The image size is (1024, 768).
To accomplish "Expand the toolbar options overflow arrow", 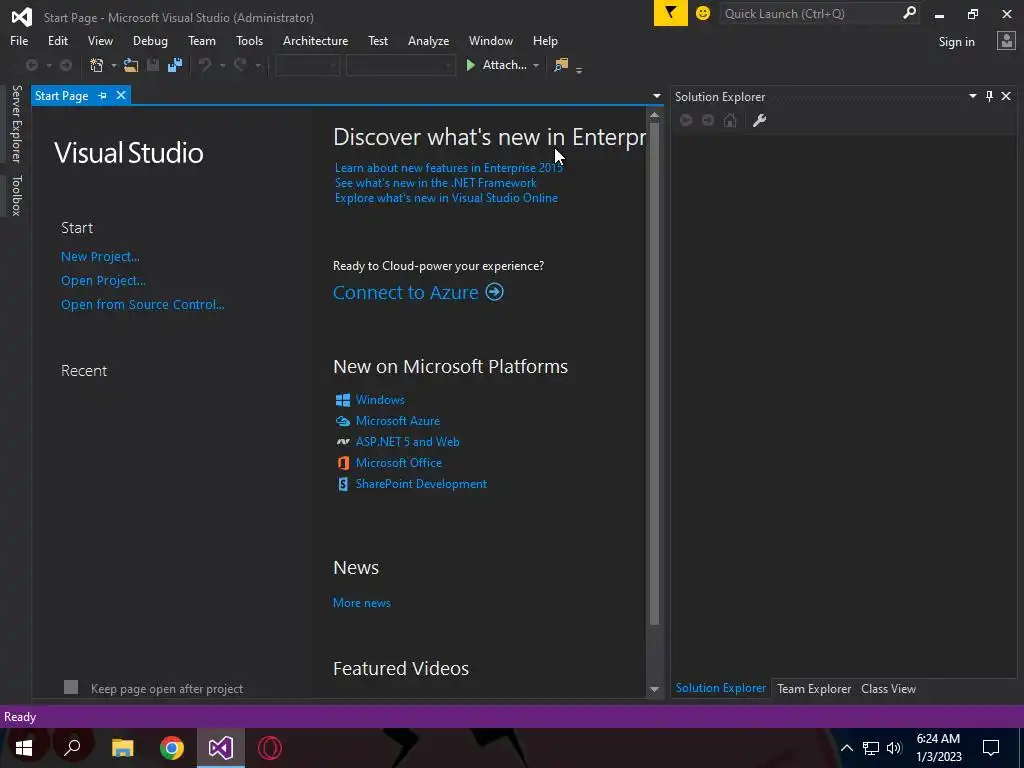I will pos(579,70).
